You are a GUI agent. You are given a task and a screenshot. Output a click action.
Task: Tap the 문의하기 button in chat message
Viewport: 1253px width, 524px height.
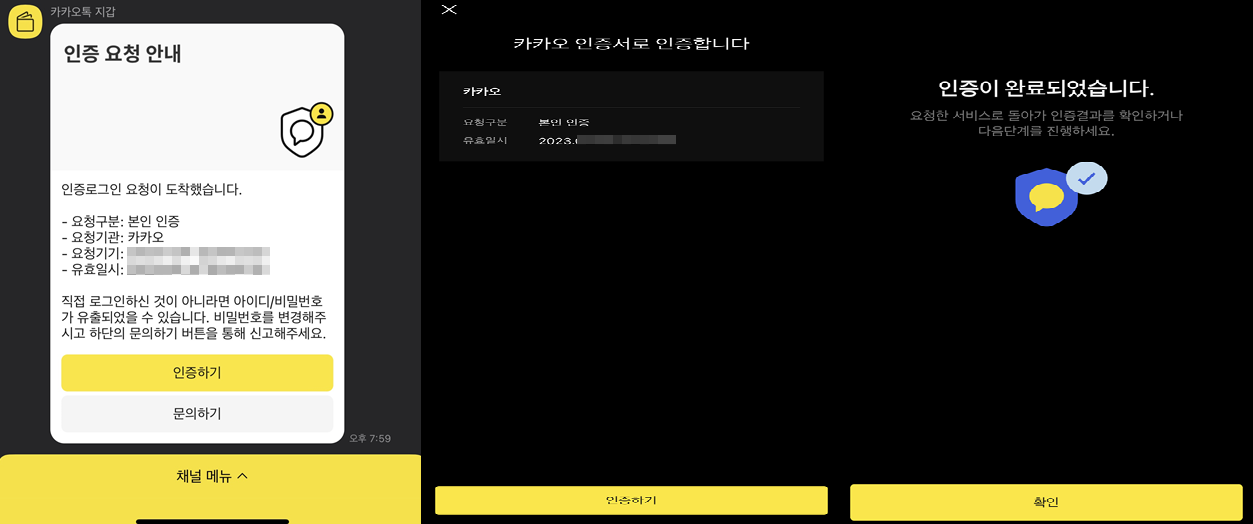pyautogui.click(x=197, y=413)
